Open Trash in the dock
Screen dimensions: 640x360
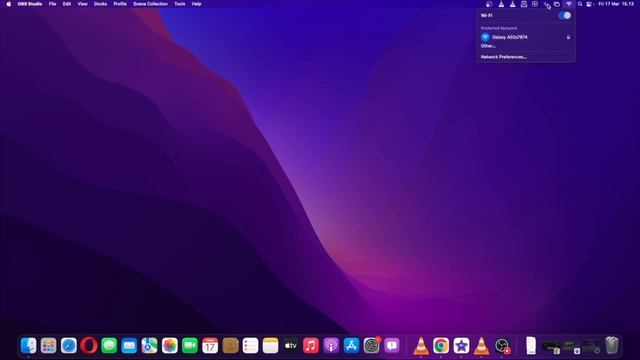pyautogui.click(x=611, y=345)
